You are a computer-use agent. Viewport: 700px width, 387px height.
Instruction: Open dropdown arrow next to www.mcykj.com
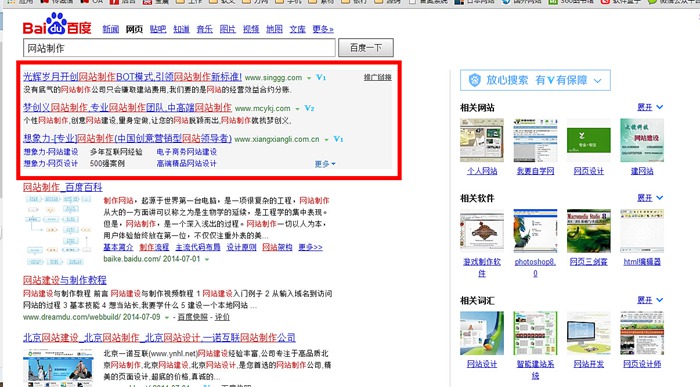pos(297,109)
